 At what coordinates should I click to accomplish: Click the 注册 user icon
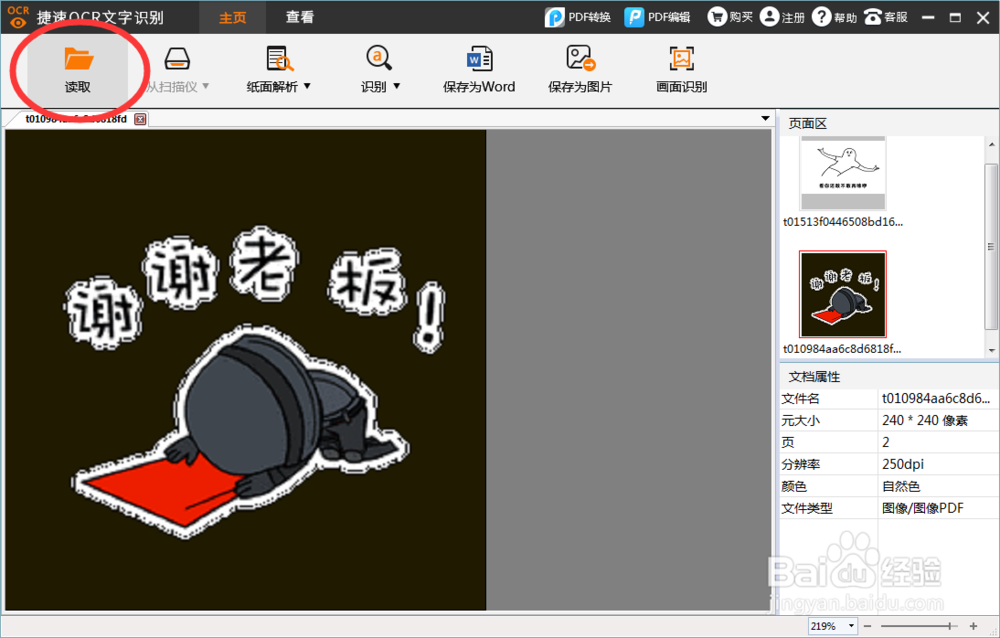click(770, 17)
